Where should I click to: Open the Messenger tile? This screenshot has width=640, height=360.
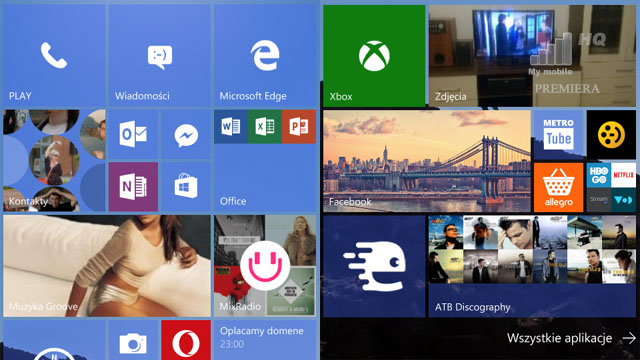pos(186,134)
